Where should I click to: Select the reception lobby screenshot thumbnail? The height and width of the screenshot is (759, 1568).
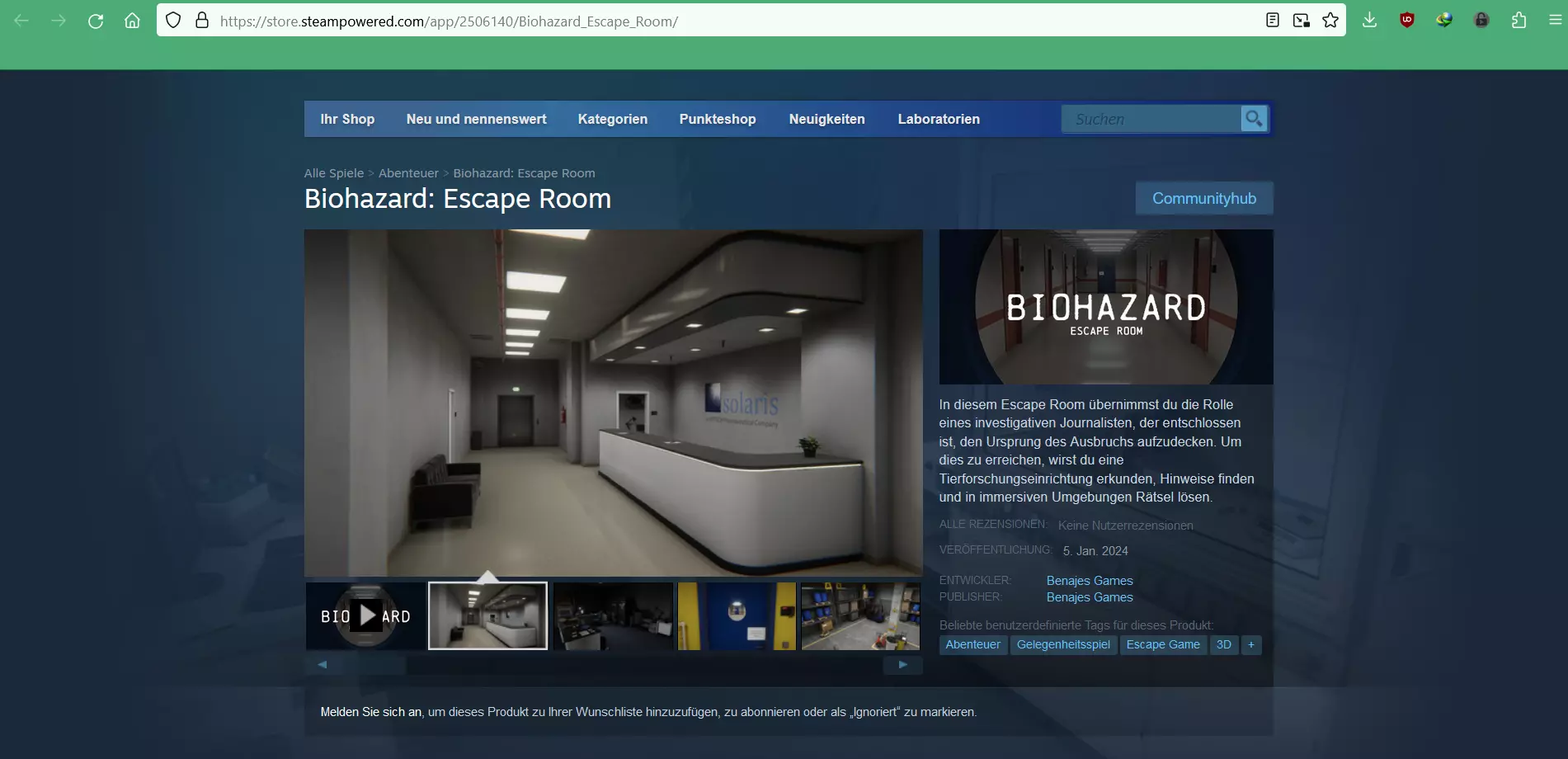pos(487,615)
